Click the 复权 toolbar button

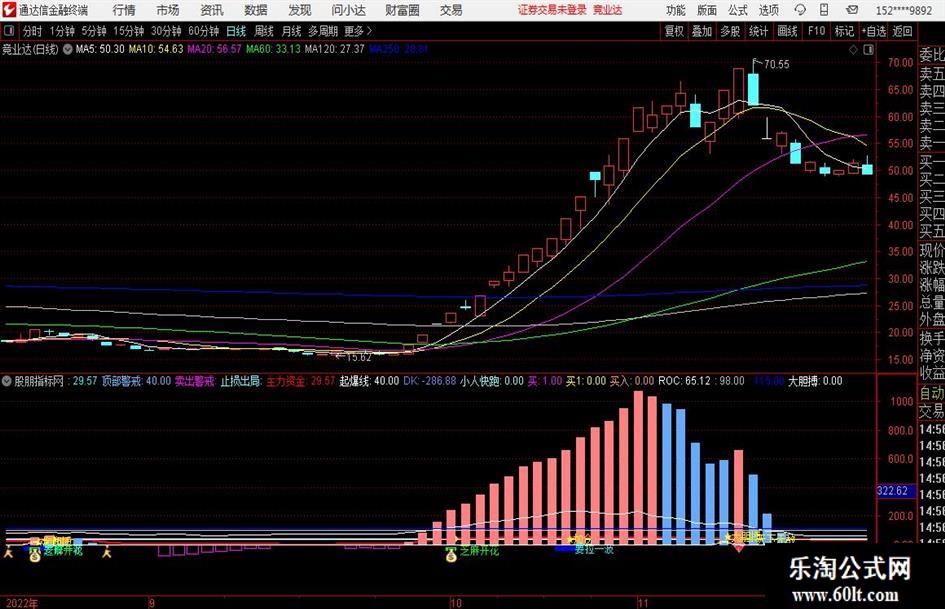(x=674, y=31)
